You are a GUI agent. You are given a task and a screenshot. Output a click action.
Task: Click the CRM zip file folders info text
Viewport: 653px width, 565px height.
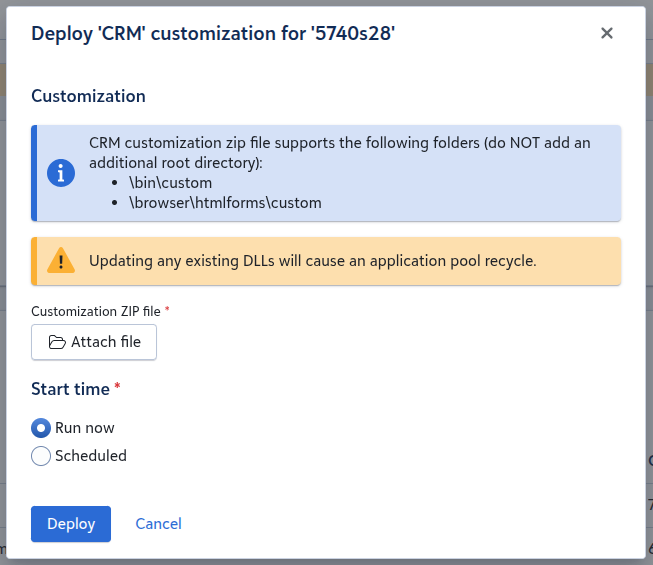[x=339, y=153]
